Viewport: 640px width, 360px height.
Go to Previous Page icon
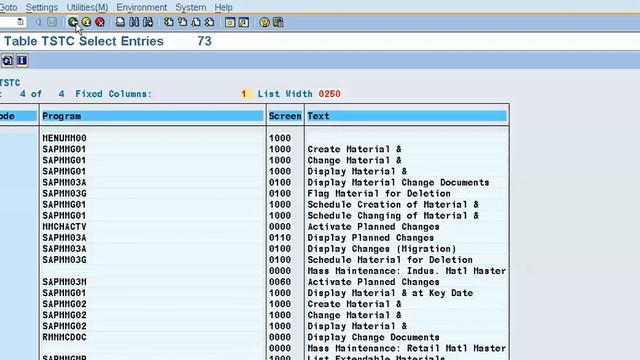click(182, 22)
